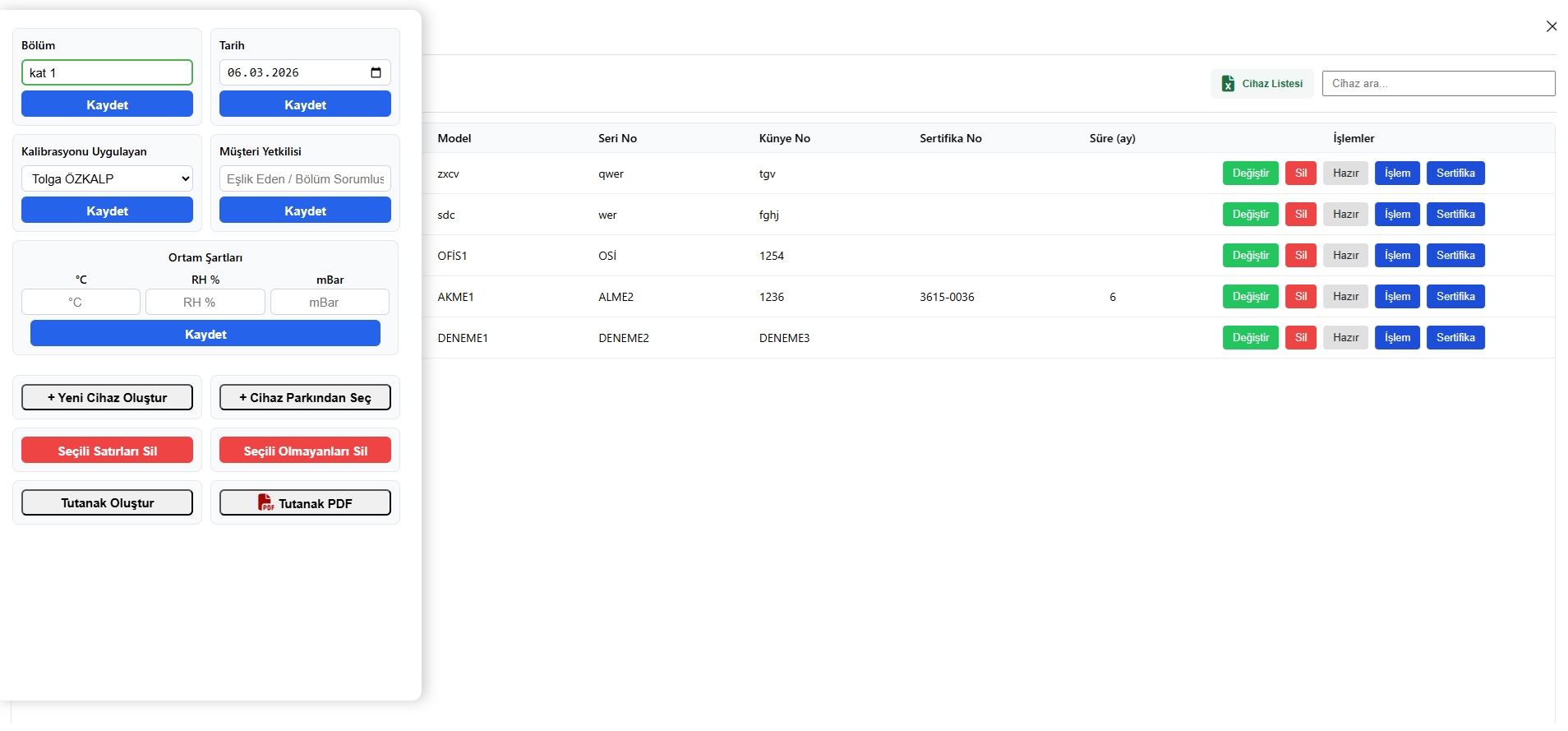Choose + Cihaz Parkından Seç
Image resolution: width=1568 pixels, height=731 pixels.
click(305, 397)
